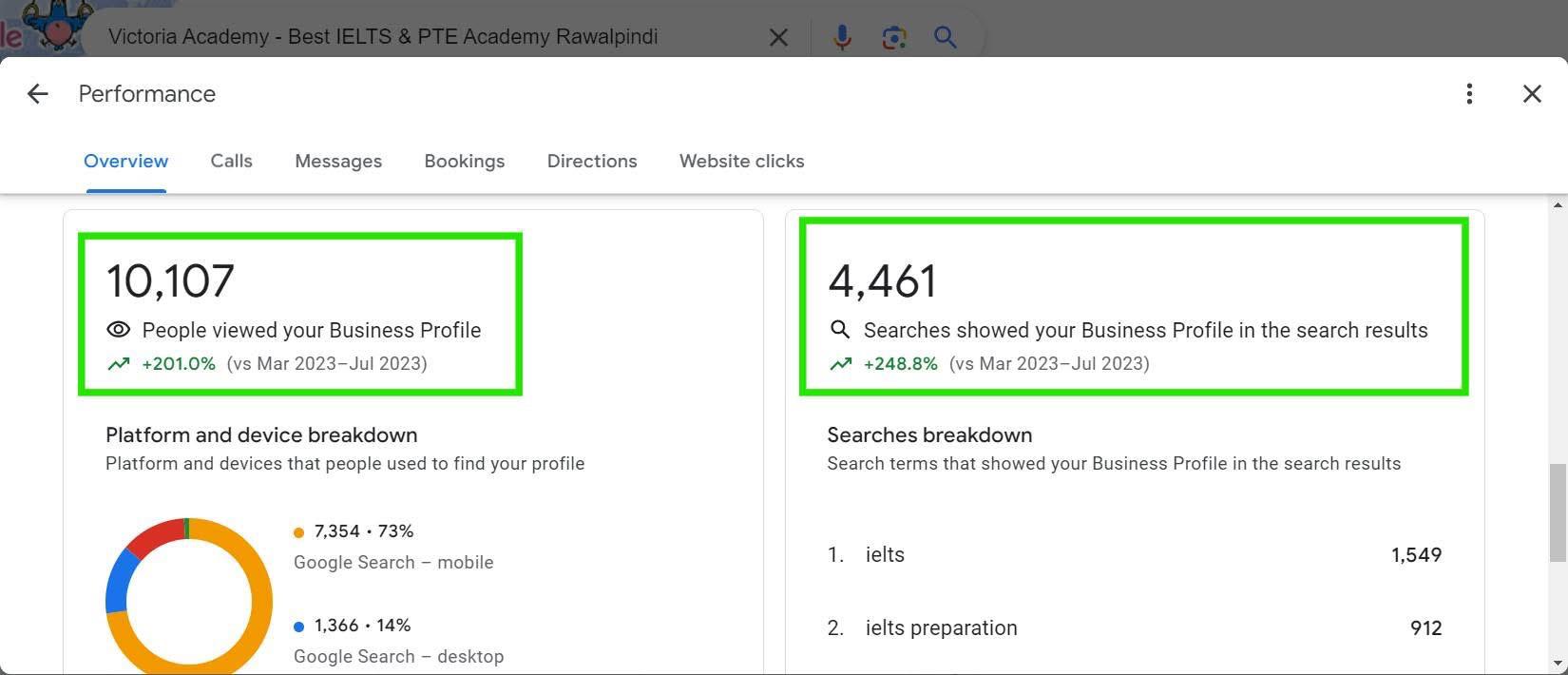Switch to the Calls tab
Screen dimensions: 1568x675
click(x=231, y=161)
